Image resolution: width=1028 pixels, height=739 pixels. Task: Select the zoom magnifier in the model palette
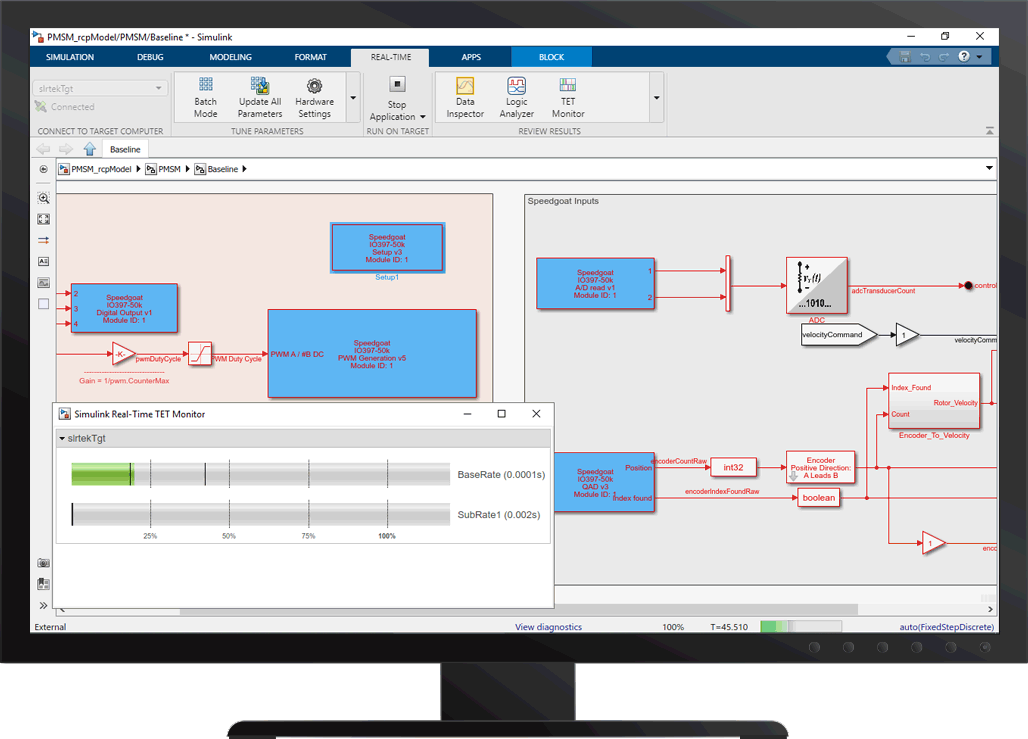pyautogui.click(x=43, y=199)
